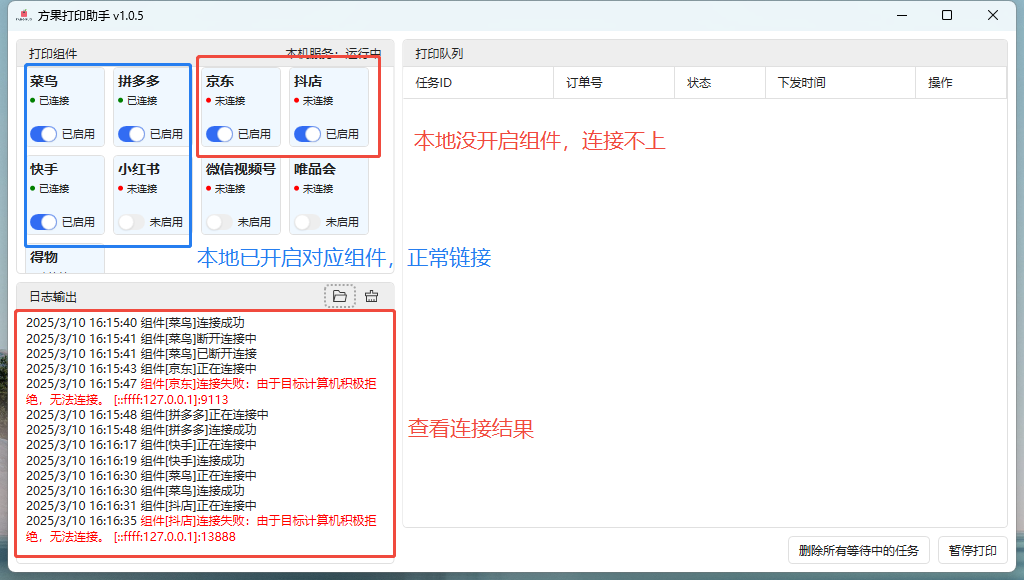
Task: Click log line 16:15:48 拼多多连接成功
Action: 141,430
